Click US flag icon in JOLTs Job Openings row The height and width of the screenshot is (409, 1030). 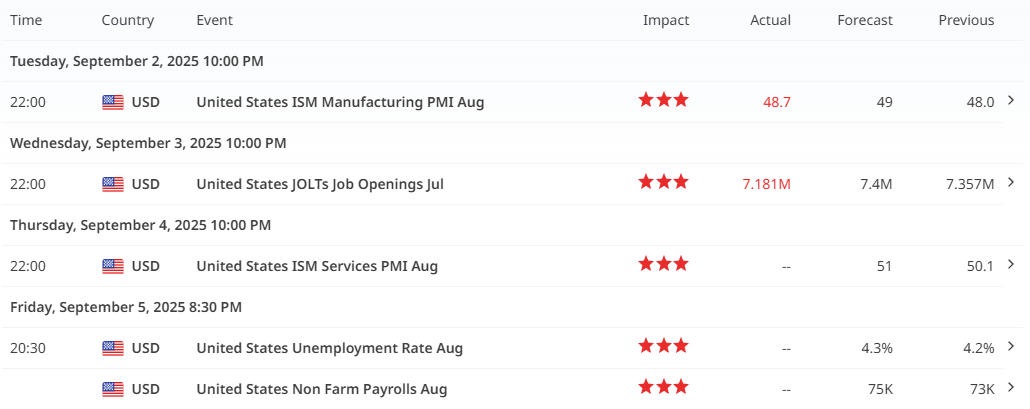[x=113, y=184]
